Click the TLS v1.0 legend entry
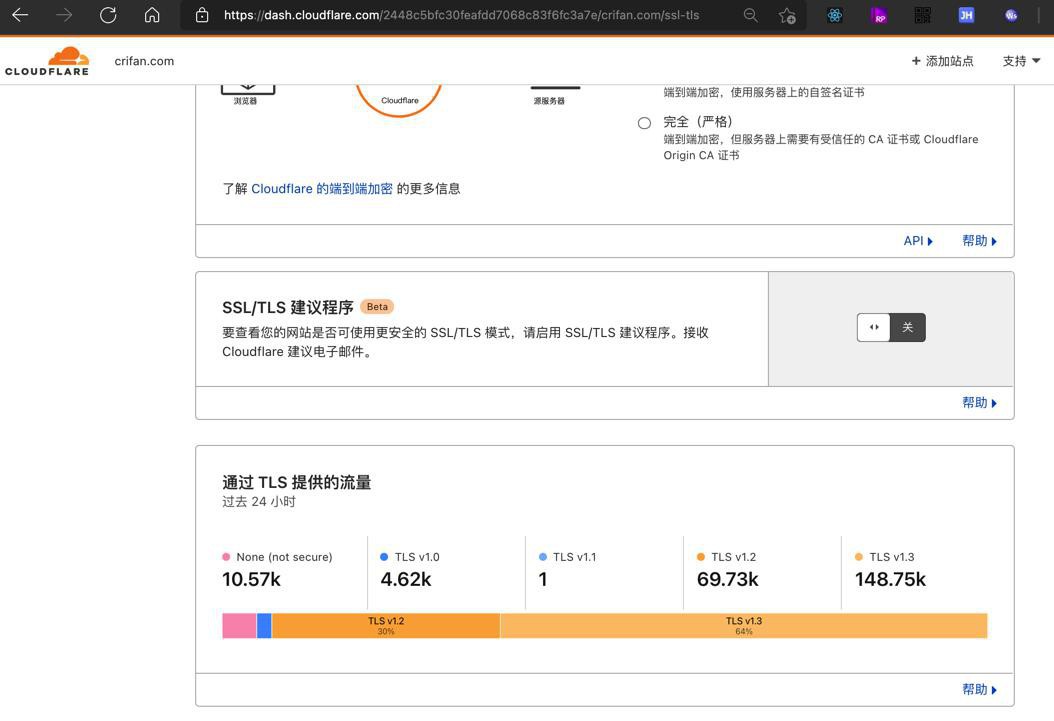The height and width of the screenshot is (721, 1054). (410, 557)
